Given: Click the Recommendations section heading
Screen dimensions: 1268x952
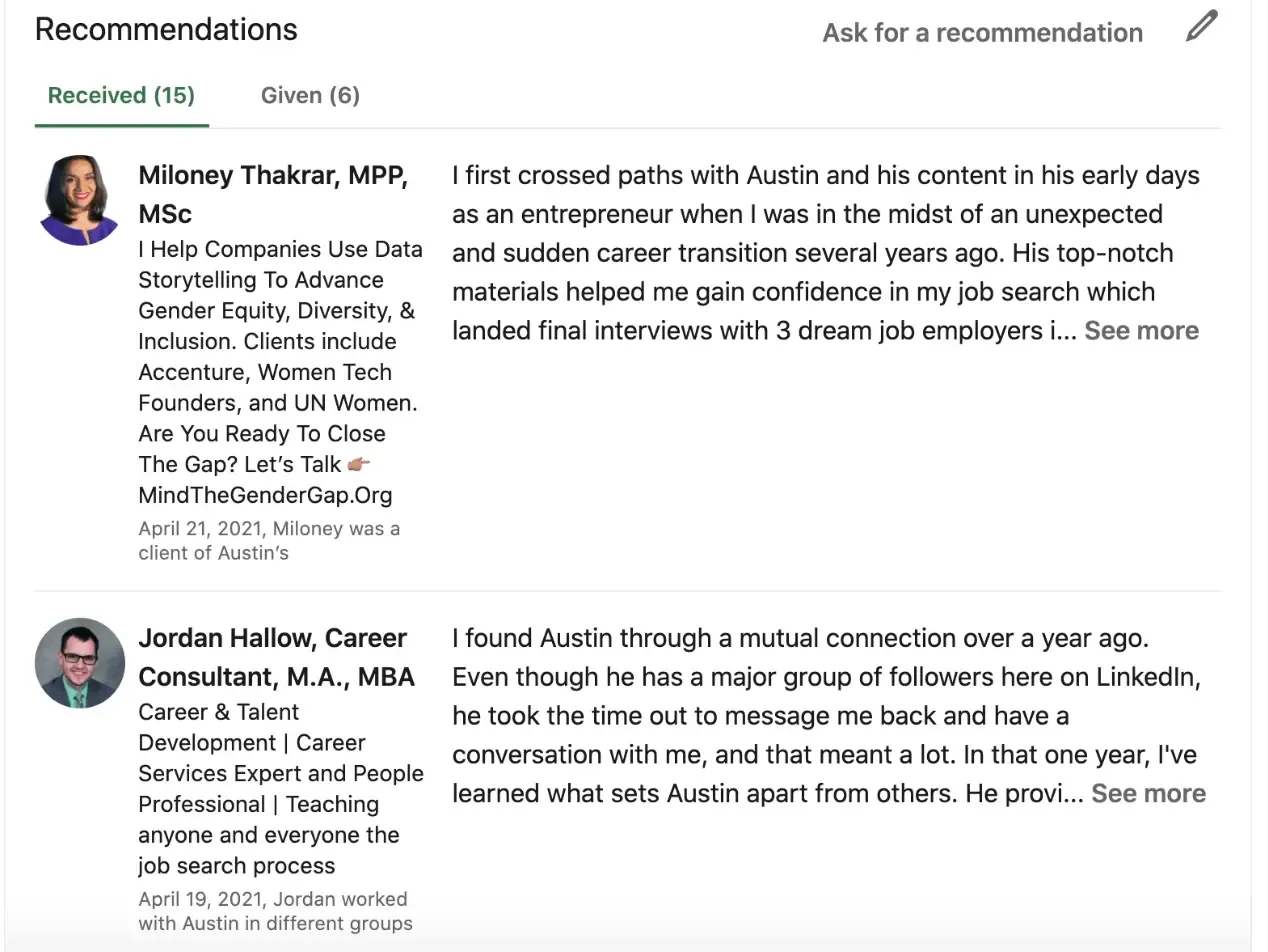Looking at the screenshot, I should 166,29.
